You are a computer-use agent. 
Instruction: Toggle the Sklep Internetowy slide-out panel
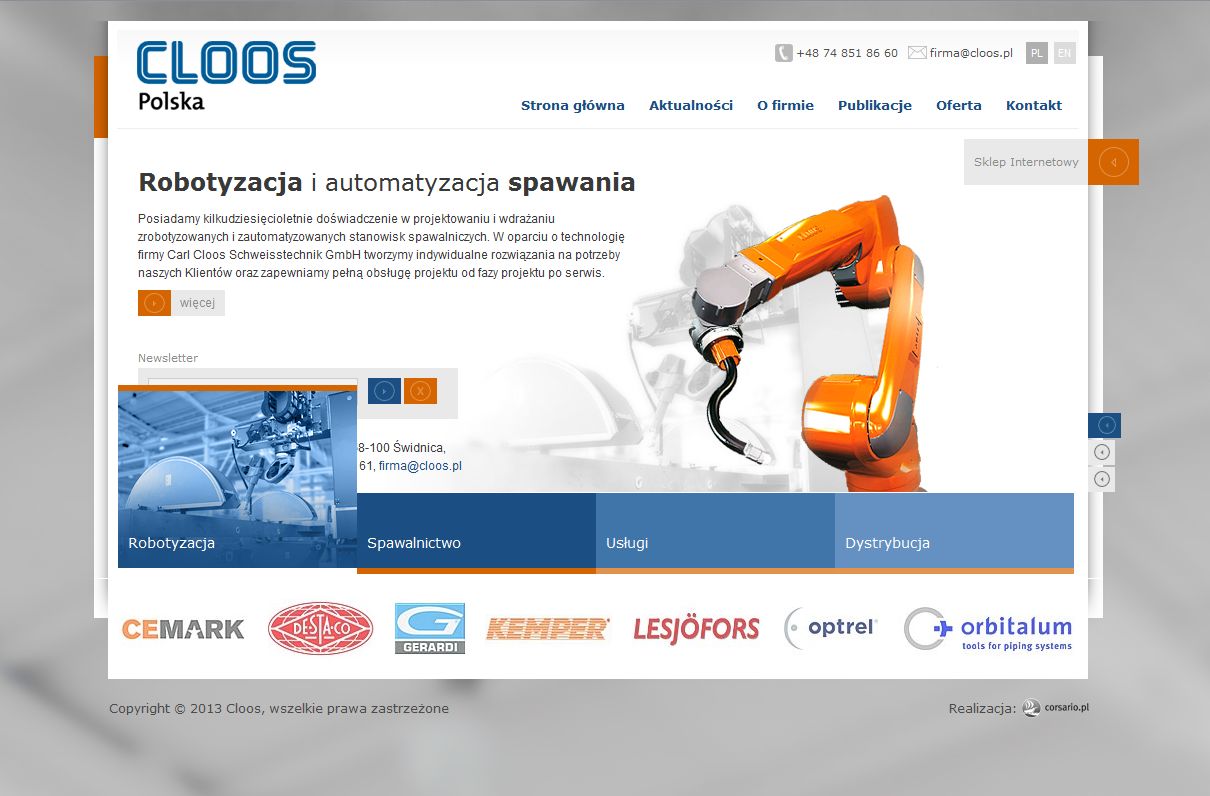[x=1114, y=161]
